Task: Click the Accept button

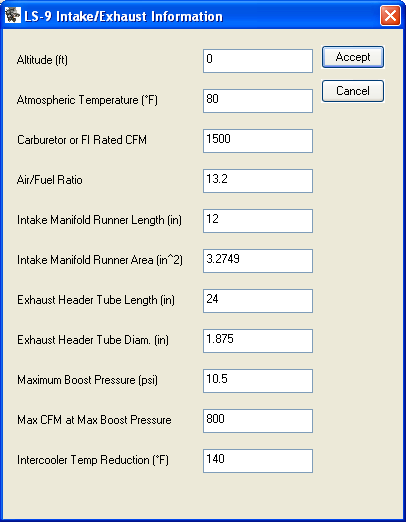Action: (353, 57)
